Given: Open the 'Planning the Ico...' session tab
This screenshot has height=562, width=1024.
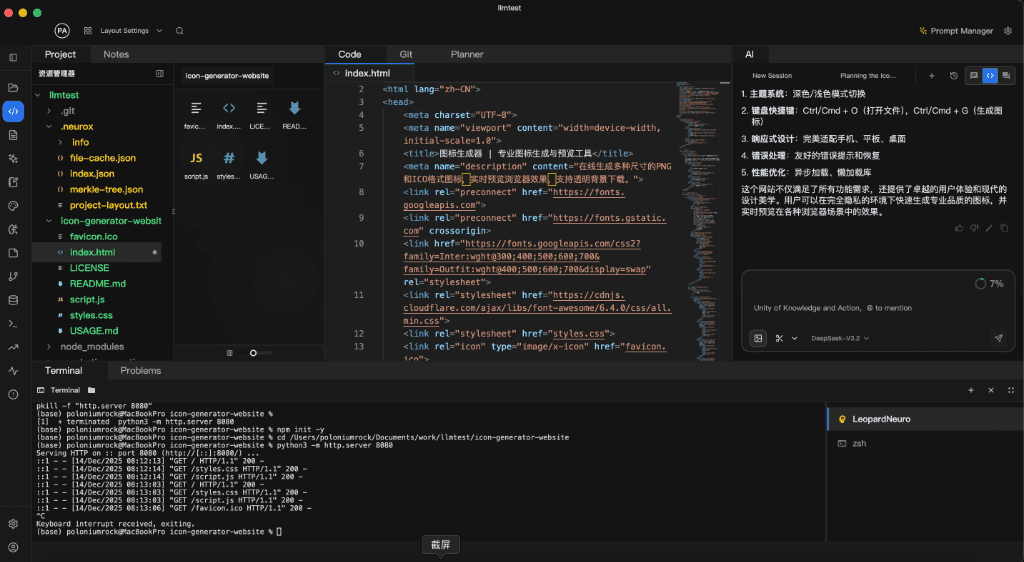Looking at the screenshot, I should click(868, 76).
